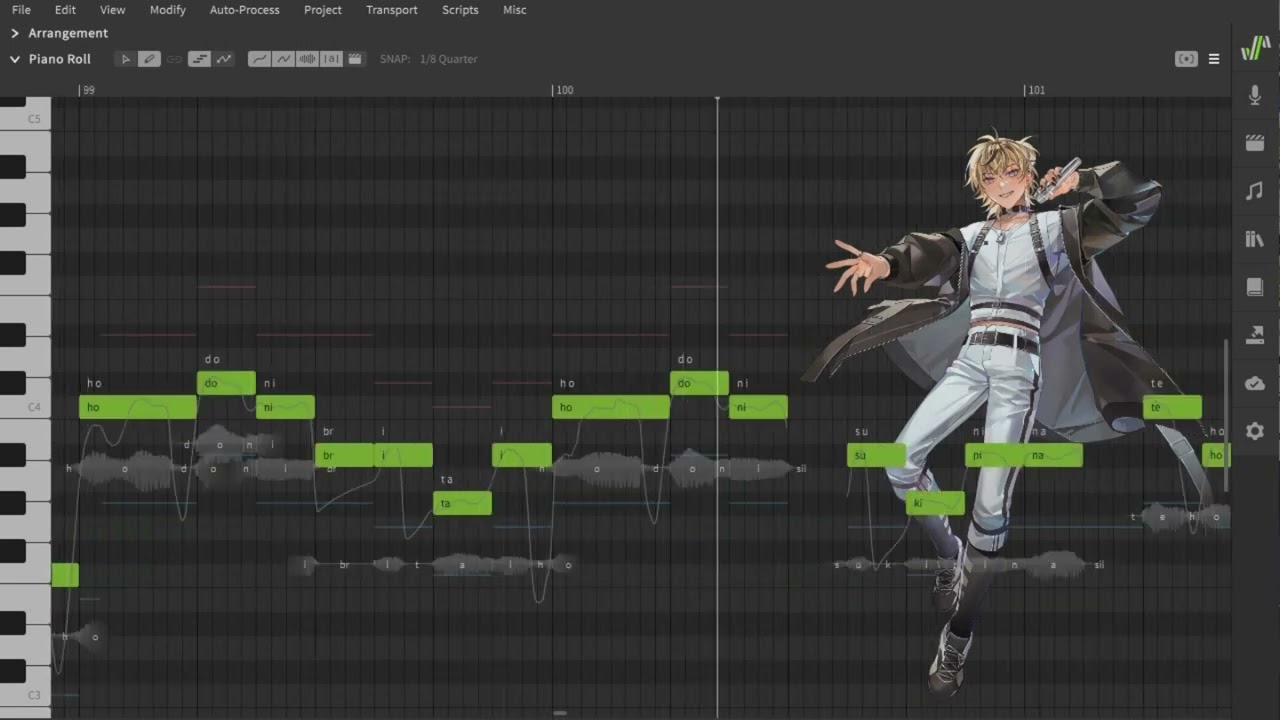
Task: Toggle phoneme timing display icon
Action: pos(331,59)
